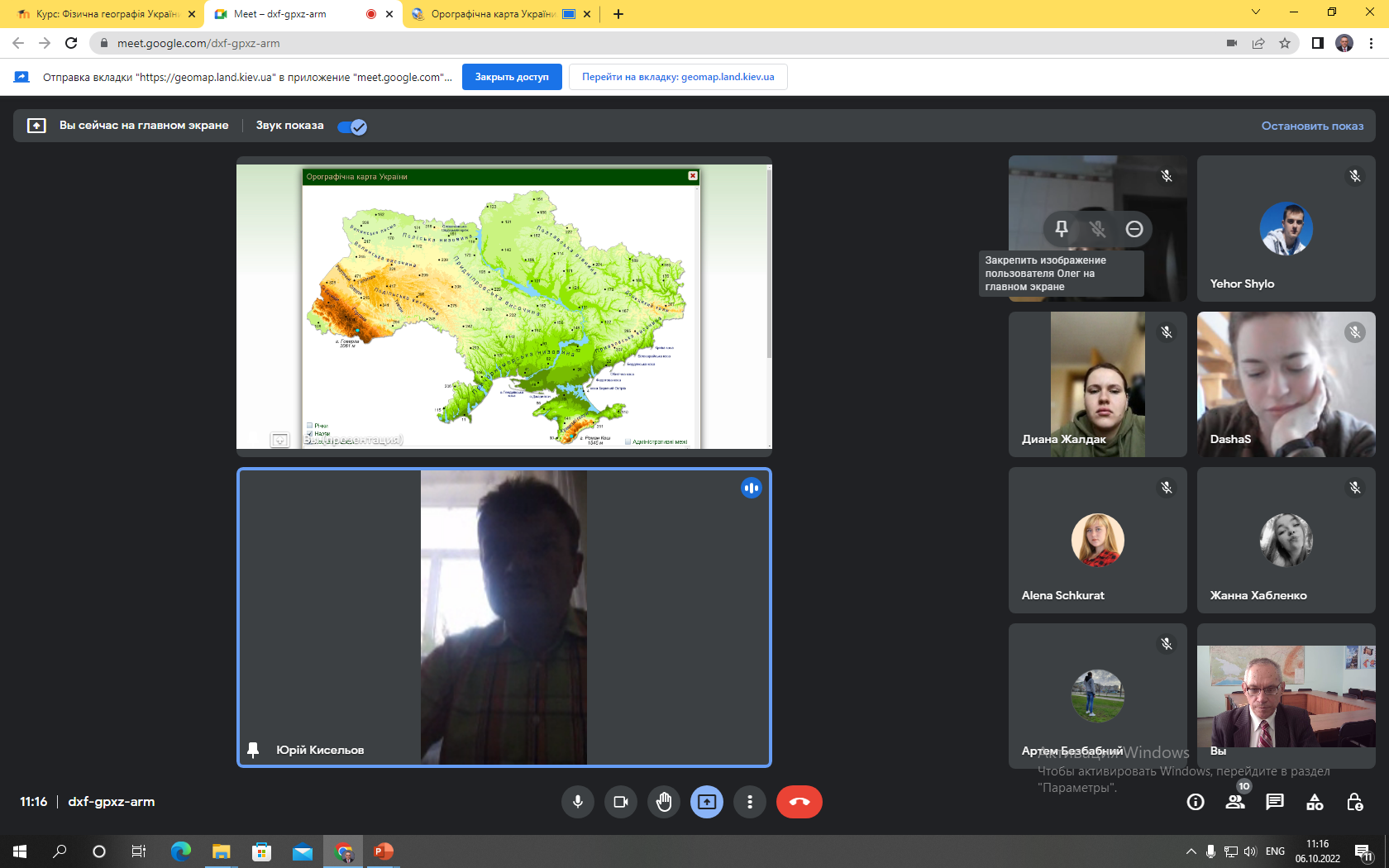The width and height of the screenshot is (1389, 868).
Task: Expand hidden system tray icons chevron
Action: coord(1191,851)
